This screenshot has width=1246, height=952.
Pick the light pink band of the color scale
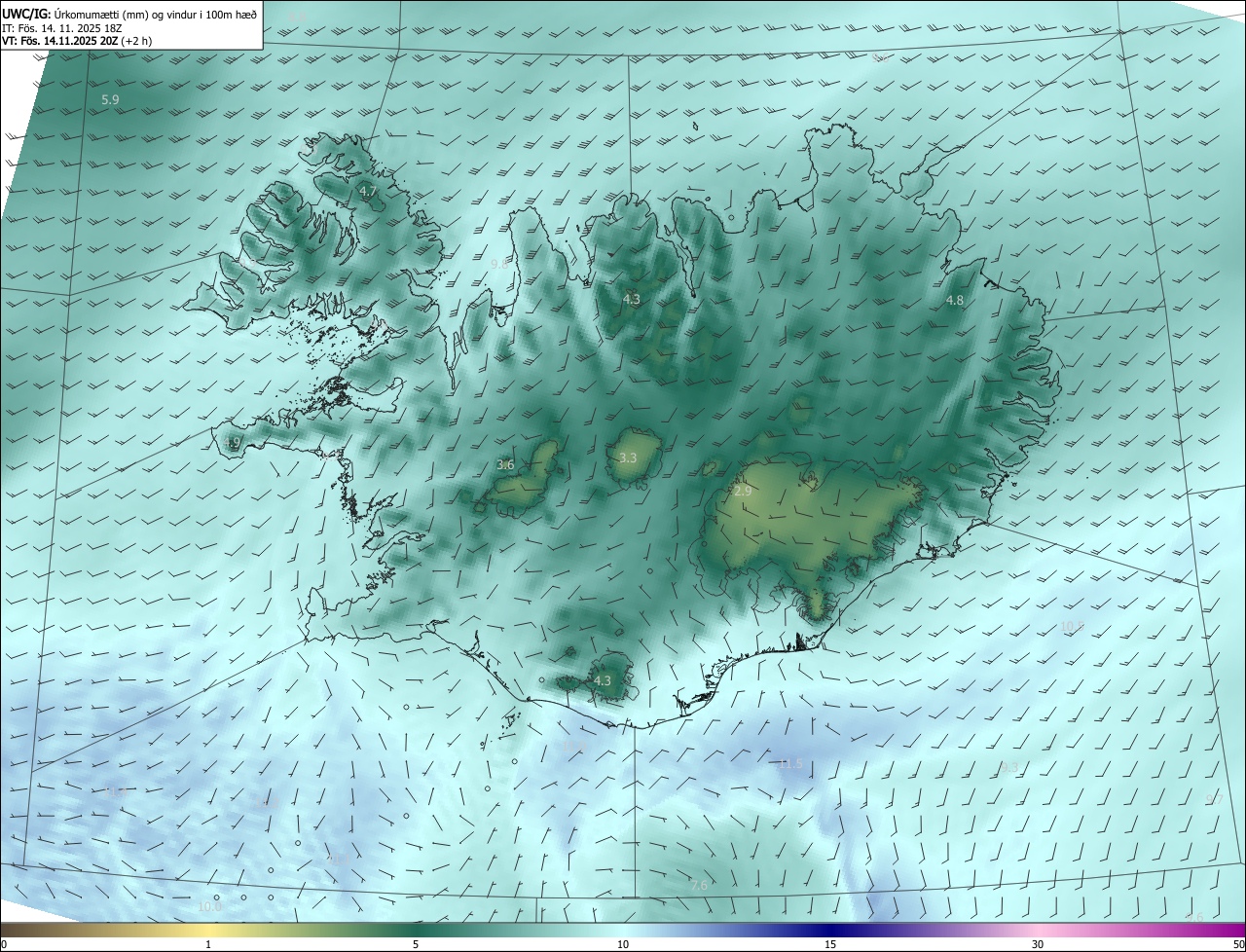coord(1038,930)
